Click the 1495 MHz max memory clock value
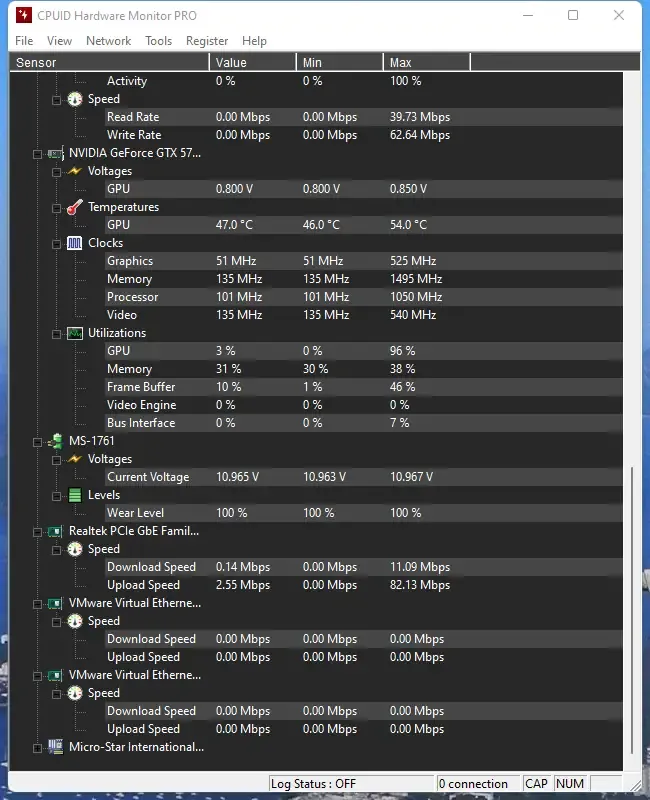 [416, 279]
